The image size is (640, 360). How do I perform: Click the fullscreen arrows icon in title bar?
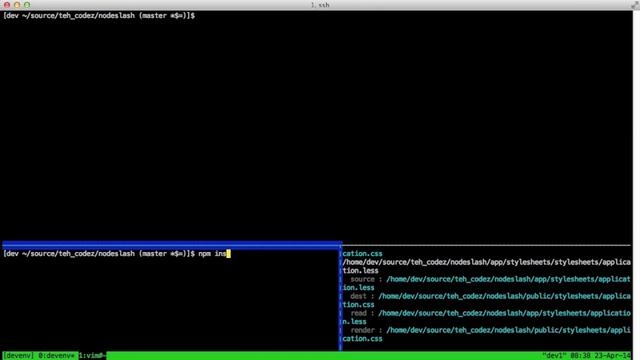coord(635,5)
